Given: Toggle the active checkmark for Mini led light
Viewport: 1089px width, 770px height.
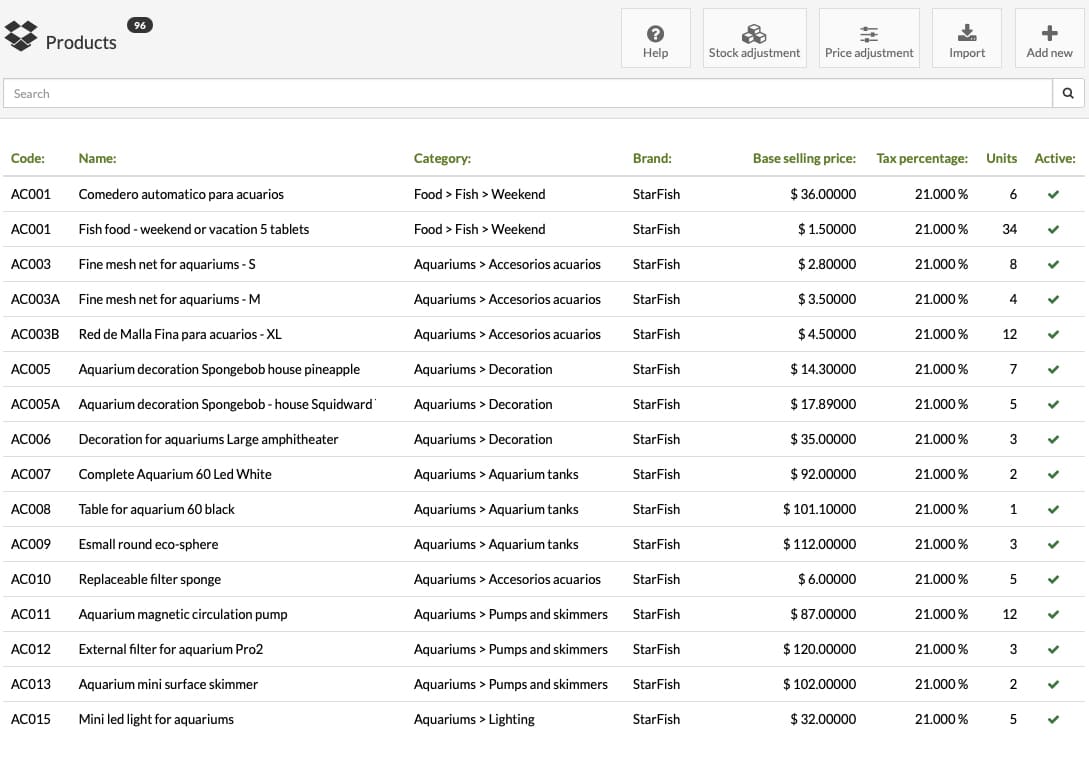Looking at the screenshot, I should (1053, 719).
